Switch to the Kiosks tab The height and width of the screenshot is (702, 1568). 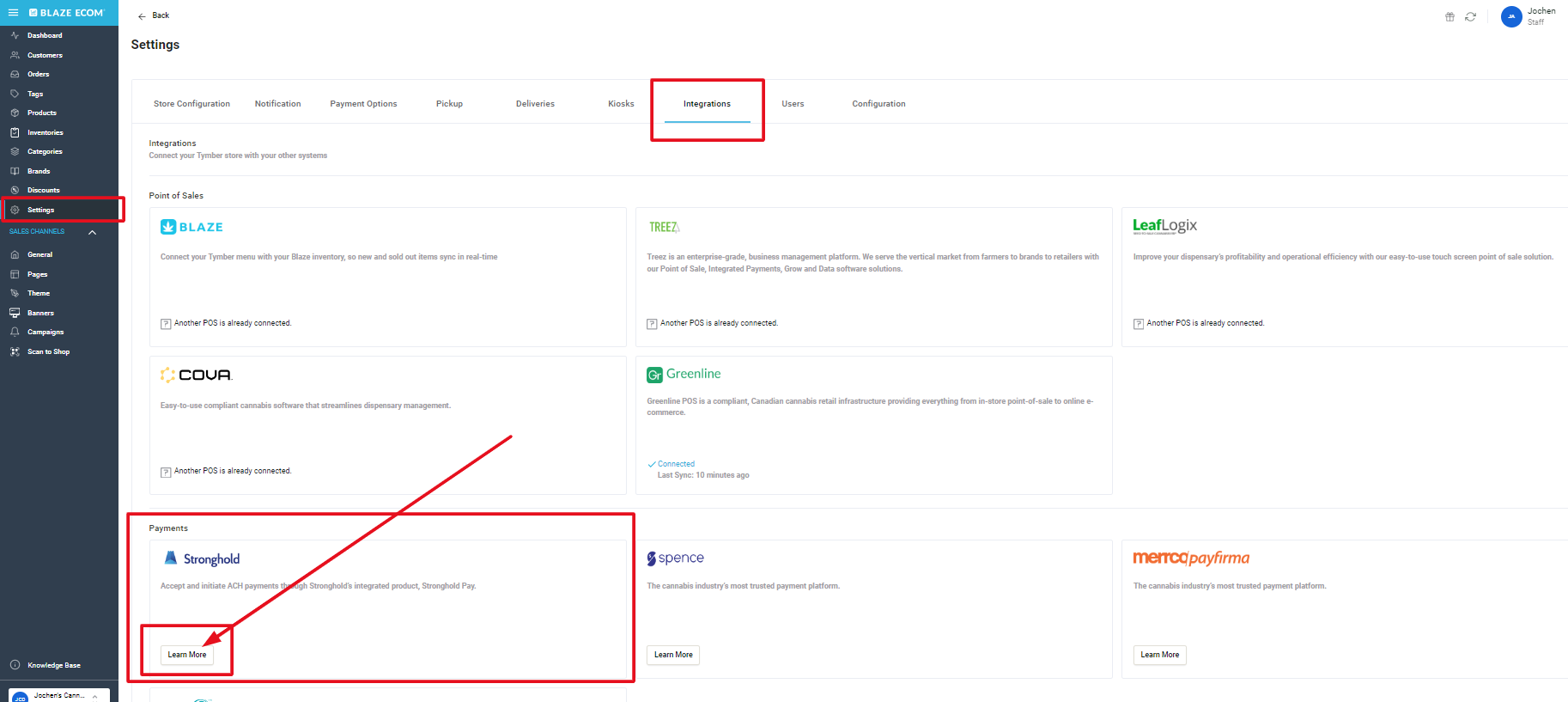[x=621, y=104]
